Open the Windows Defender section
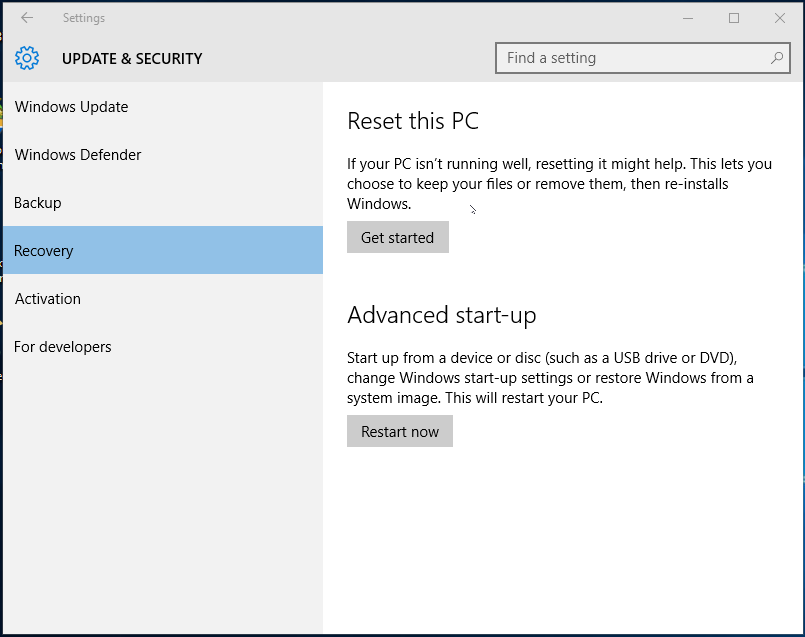The image size is (805, 637). click(163, 155)
